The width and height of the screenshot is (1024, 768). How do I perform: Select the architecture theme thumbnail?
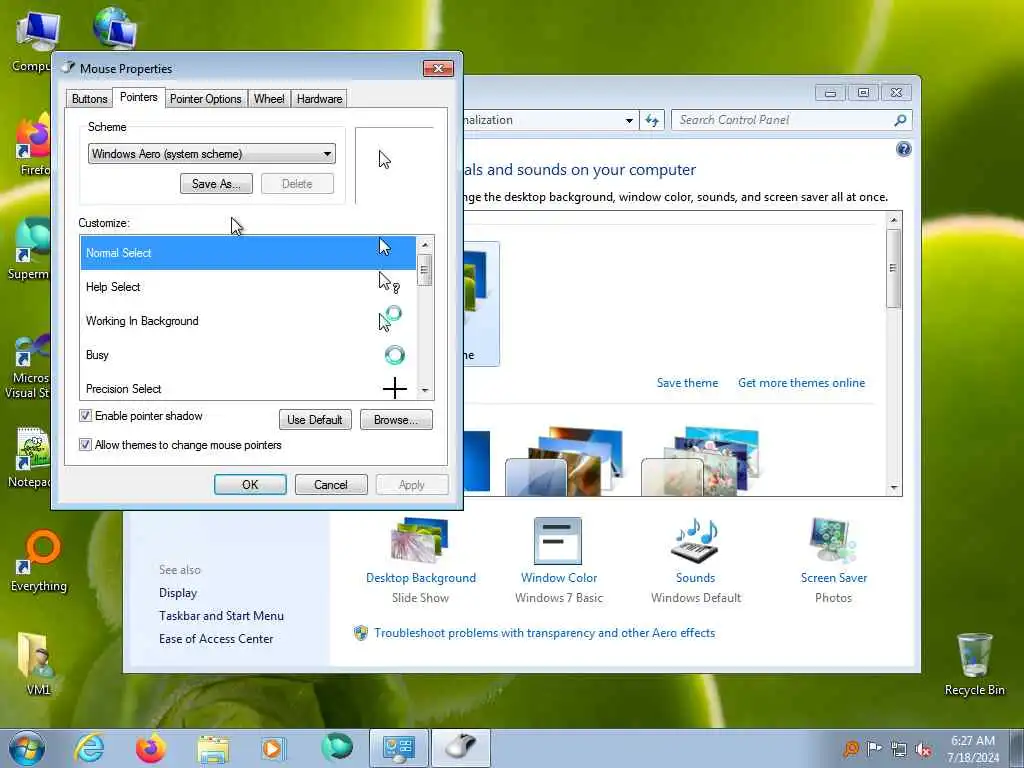click(565, 460)
